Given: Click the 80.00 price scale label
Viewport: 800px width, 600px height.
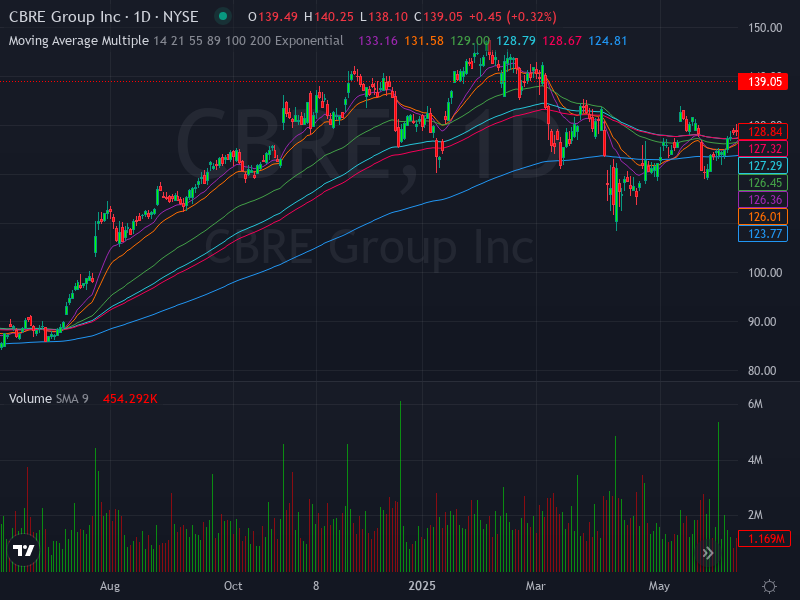Looking at the screenshot, I should 762,370.
